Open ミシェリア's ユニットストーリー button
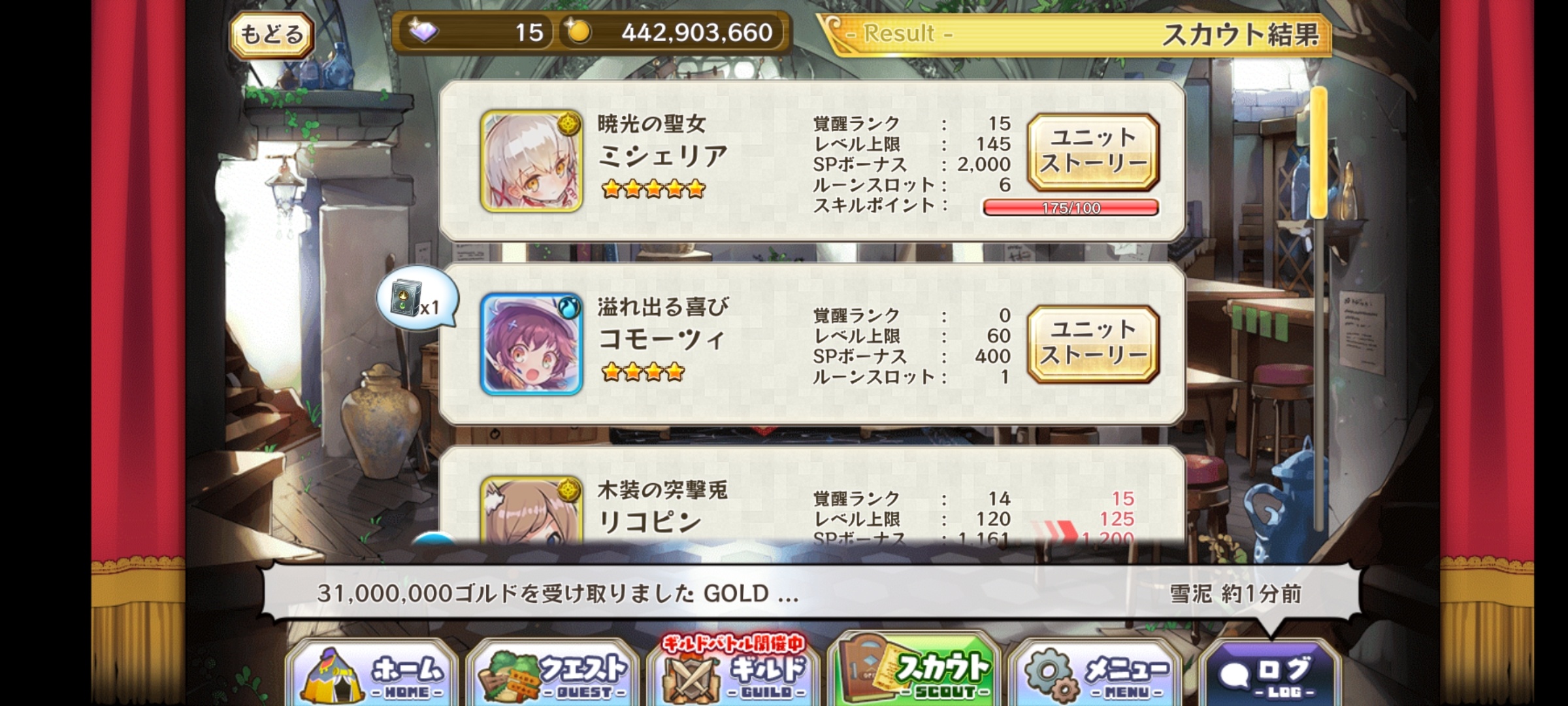 (1093, 152)
